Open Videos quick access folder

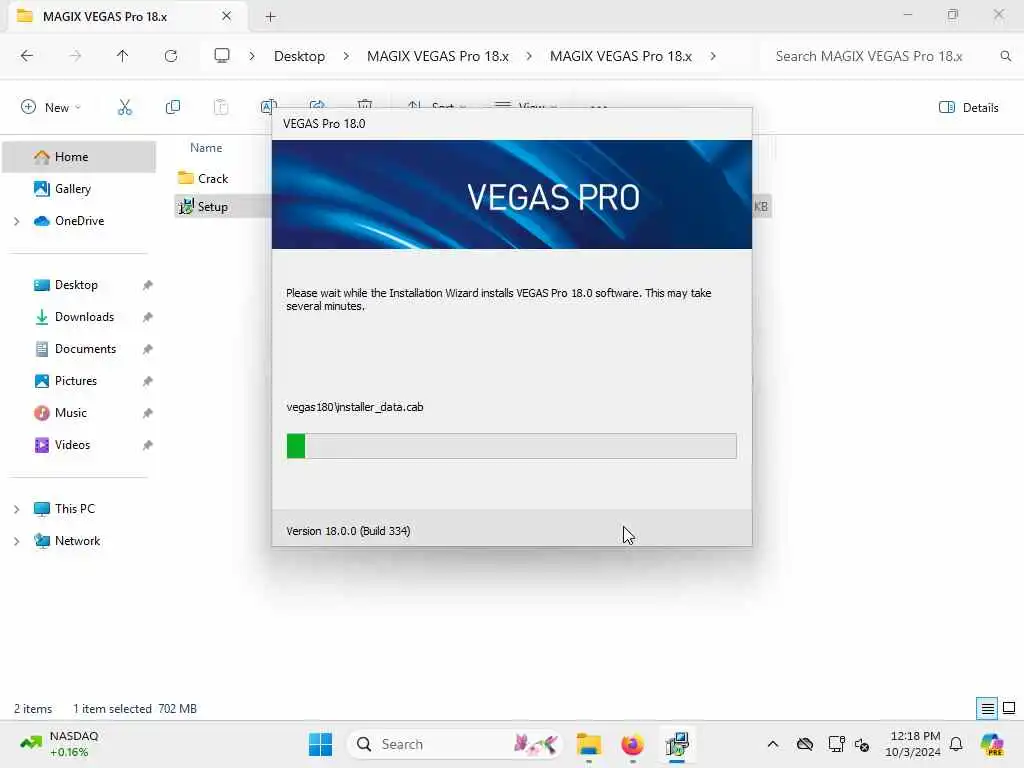pos(72,445)
